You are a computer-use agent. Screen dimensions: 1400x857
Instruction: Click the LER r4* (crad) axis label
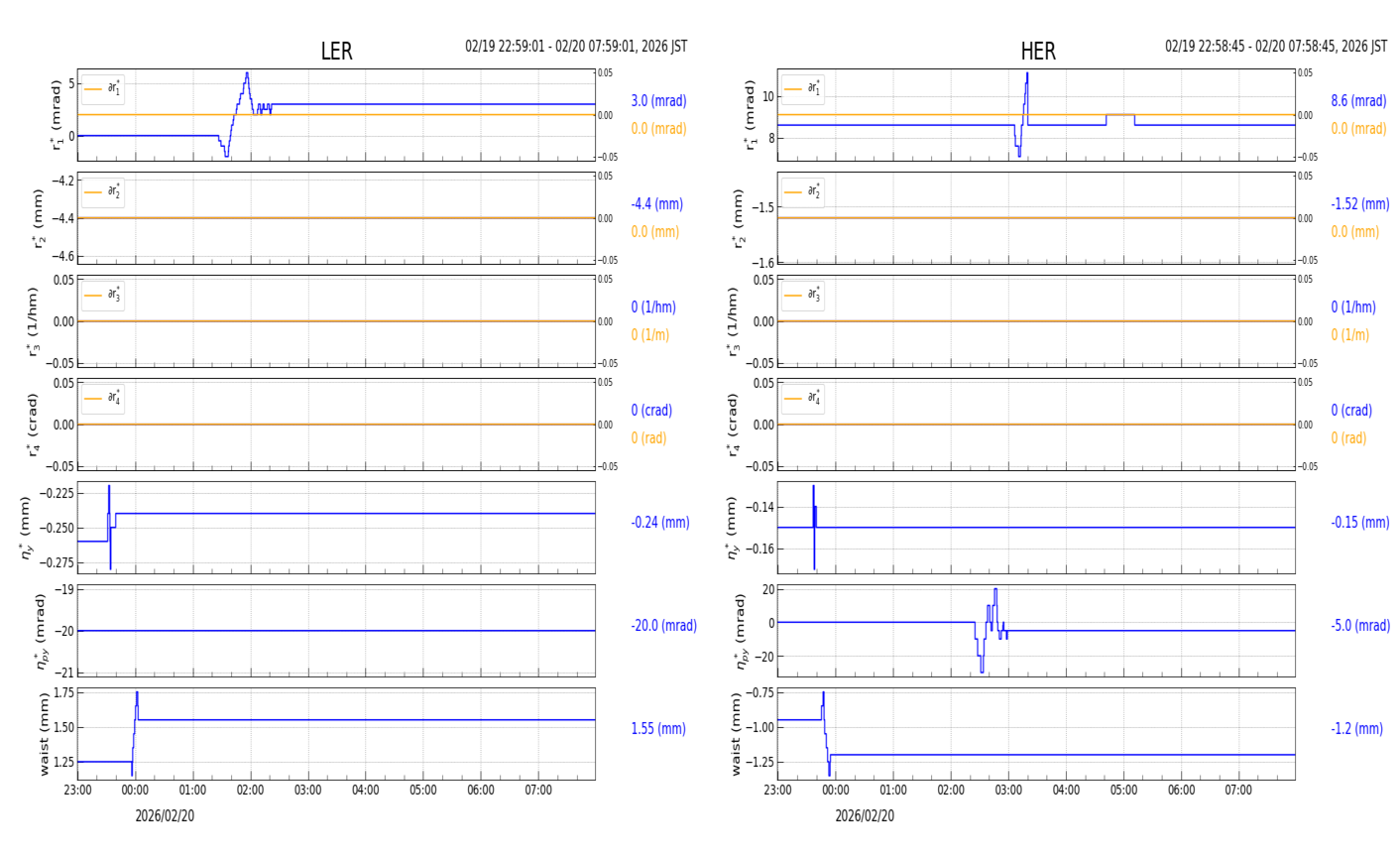pyautogui.click(x=33, y=425)
